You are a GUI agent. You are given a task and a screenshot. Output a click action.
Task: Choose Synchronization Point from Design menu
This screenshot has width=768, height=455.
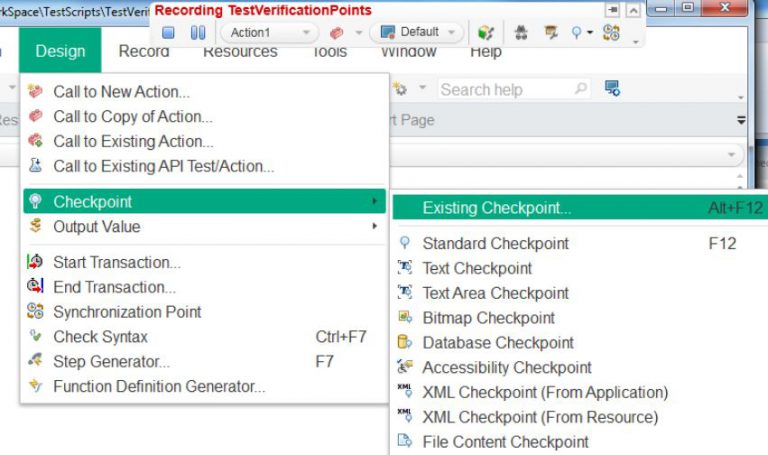(203, 312)
